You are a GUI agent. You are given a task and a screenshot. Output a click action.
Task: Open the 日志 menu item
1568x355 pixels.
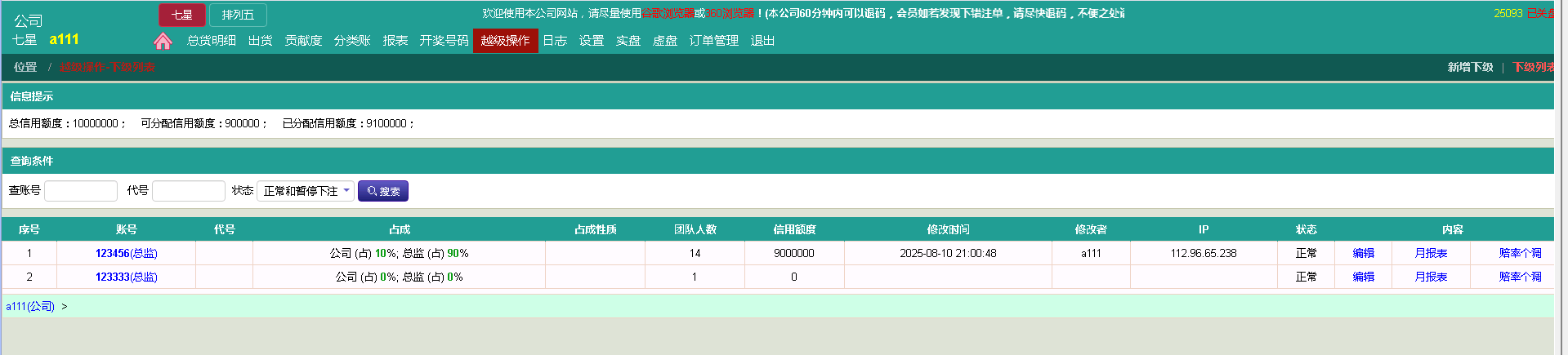[x=555, y=41]
